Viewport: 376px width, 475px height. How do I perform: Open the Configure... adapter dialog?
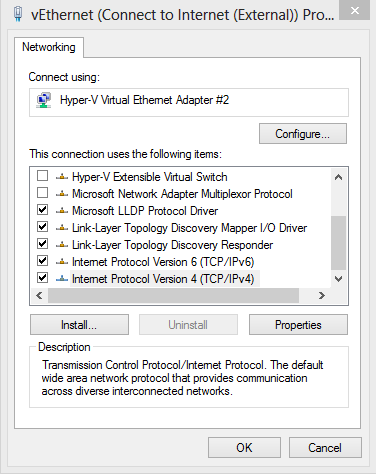coord(303,134)
